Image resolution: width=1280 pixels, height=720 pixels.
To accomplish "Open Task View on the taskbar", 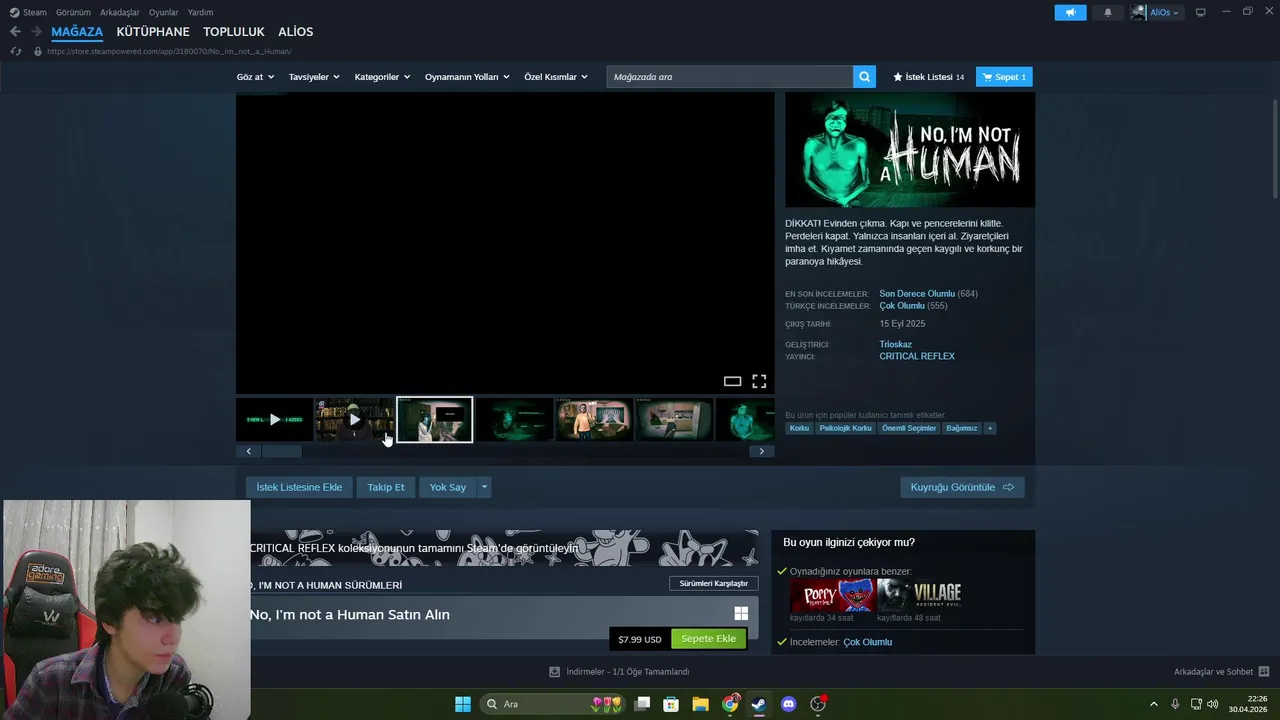I will [642, 704].
